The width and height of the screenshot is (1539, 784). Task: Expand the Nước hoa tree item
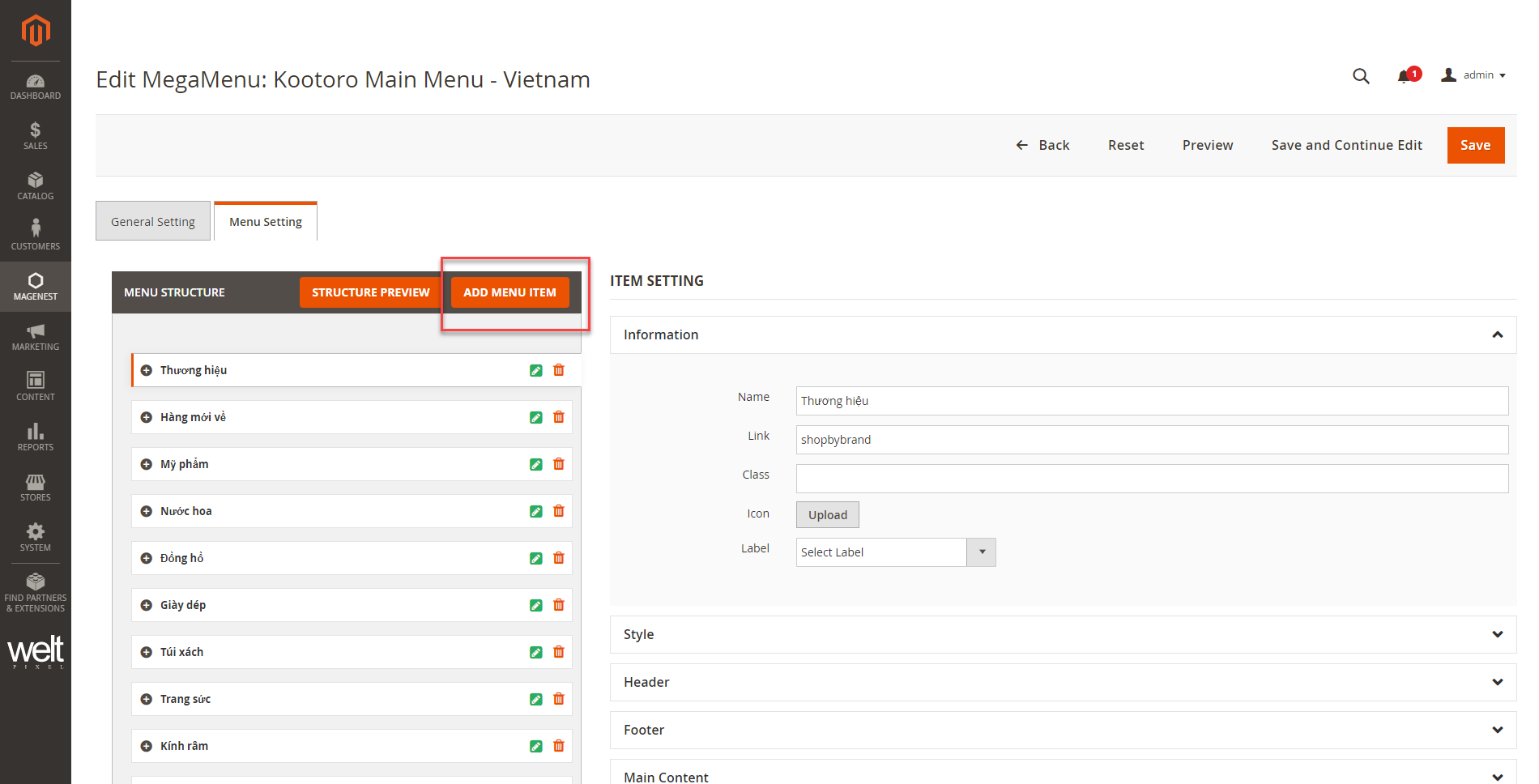(x=147, y=511)
